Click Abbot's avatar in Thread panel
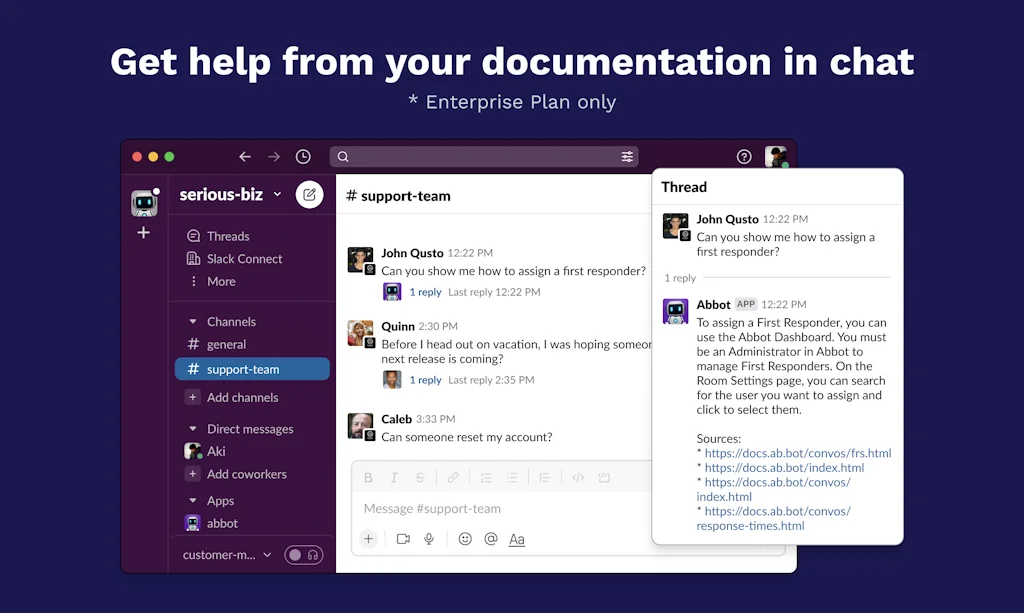The image size is (1024, 613). point(676,311)
